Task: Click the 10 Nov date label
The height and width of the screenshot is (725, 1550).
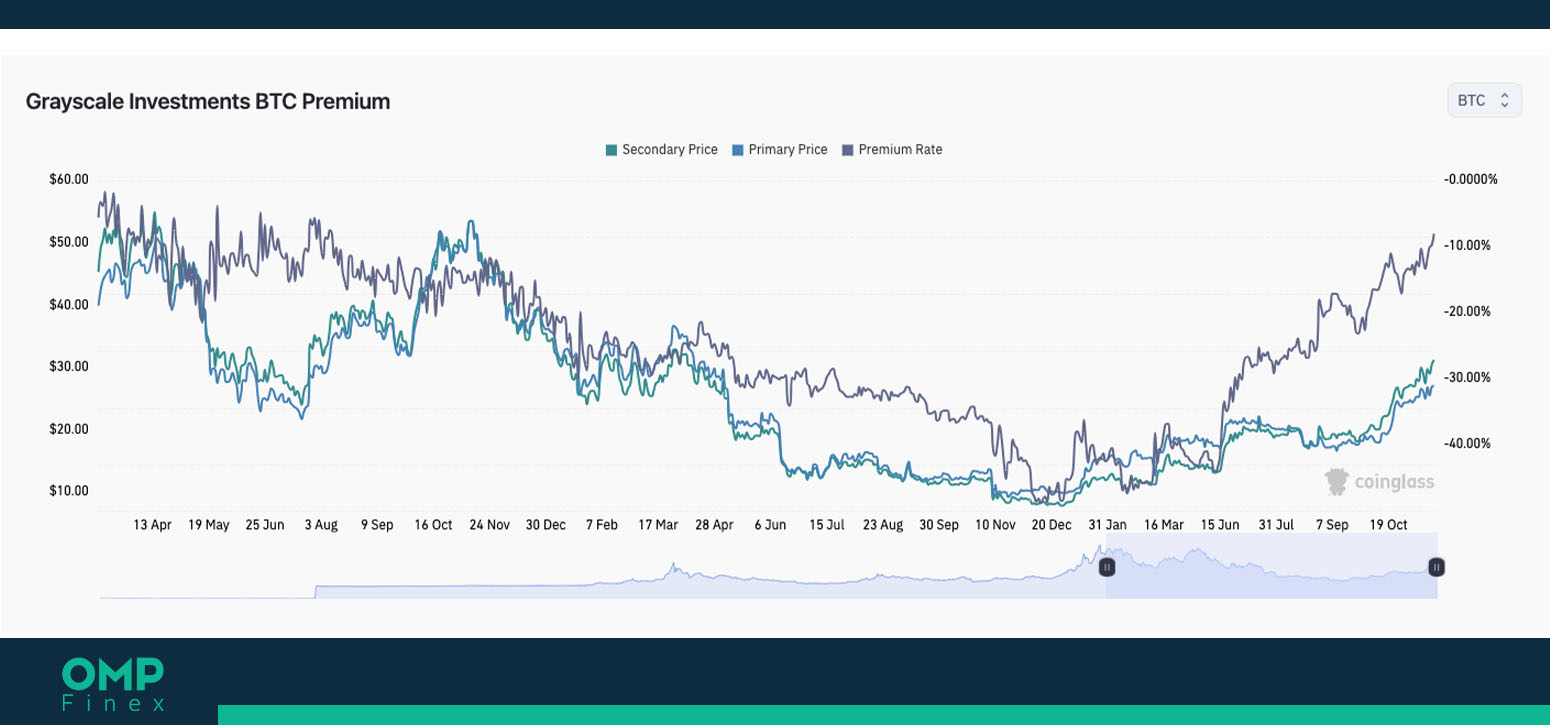Action: 995,524
